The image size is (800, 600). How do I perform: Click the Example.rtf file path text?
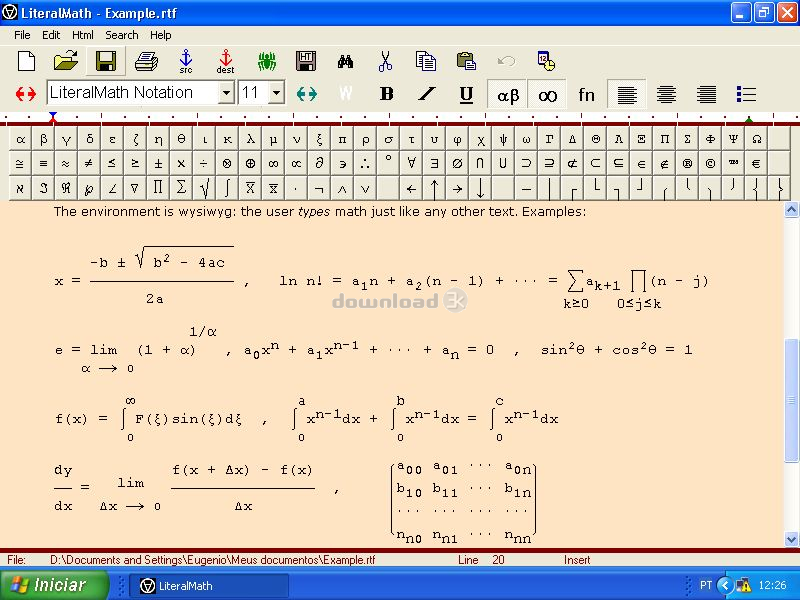(212, 560)
